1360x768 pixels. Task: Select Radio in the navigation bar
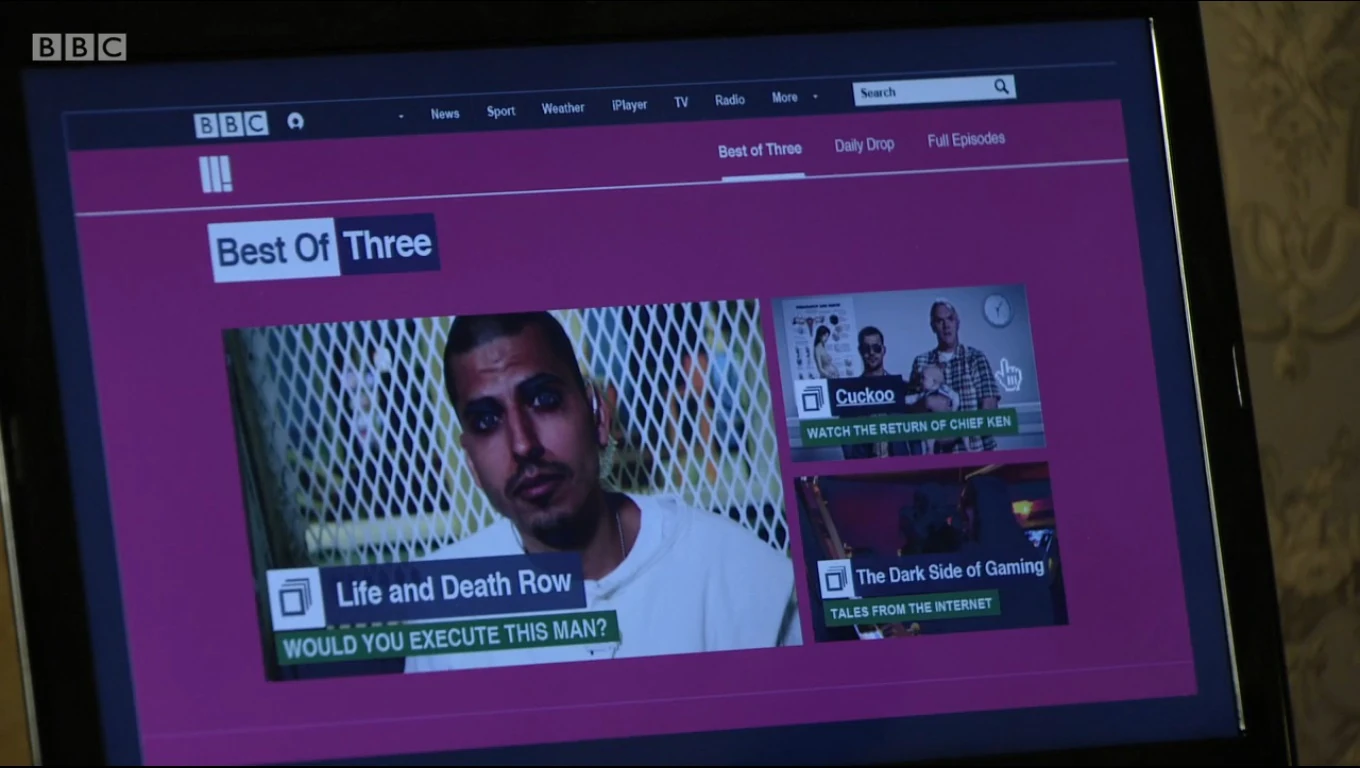[730, 100]
